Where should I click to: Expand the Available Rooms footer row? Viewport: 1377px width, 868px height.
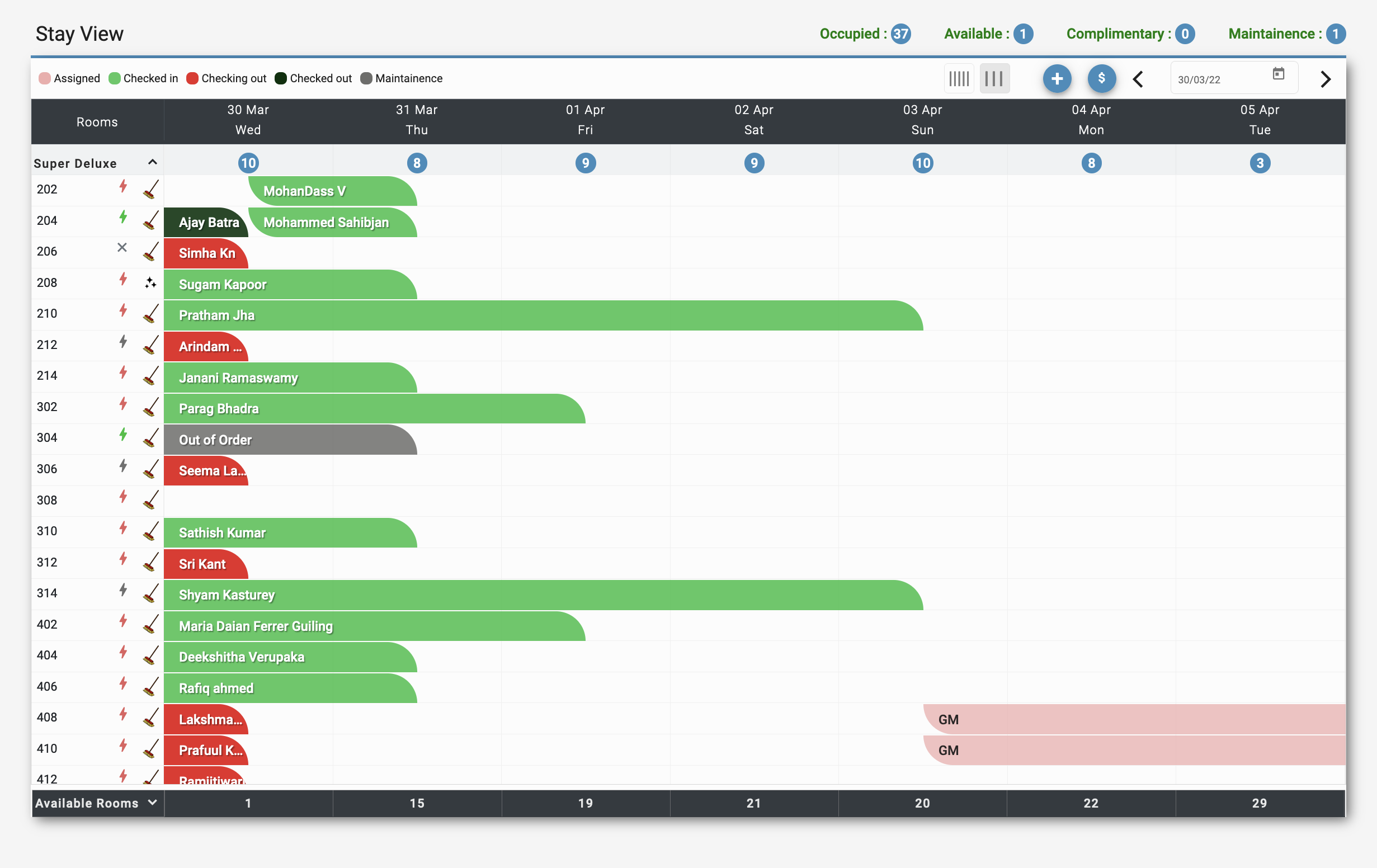152,802
